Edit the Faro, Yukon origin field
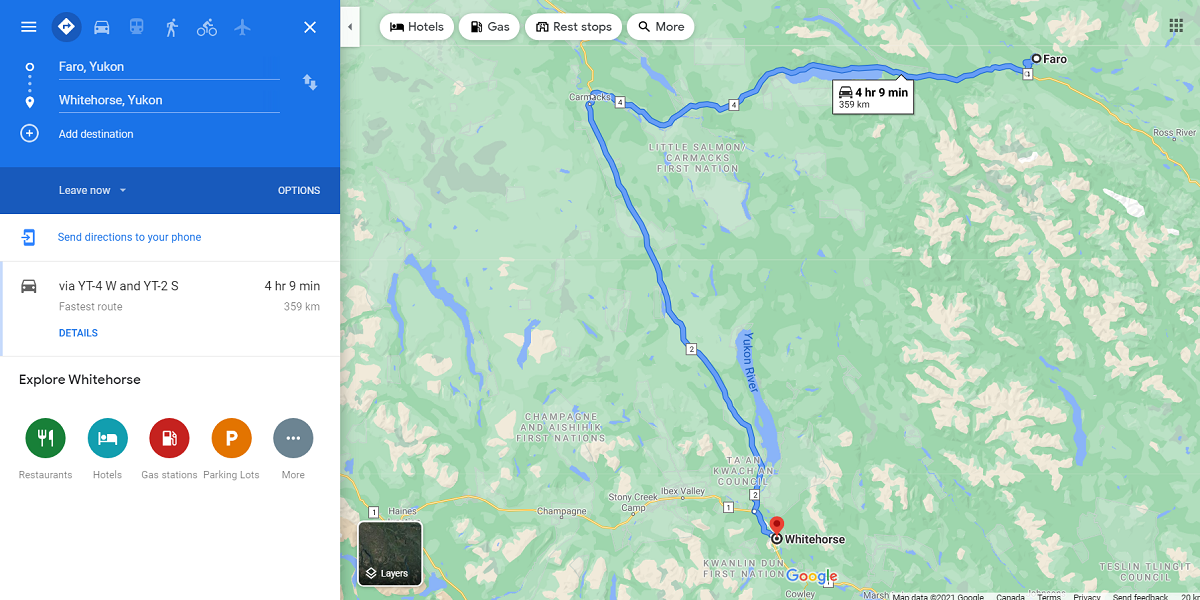This screenshot has height=600, width=1200. point(168,67)
